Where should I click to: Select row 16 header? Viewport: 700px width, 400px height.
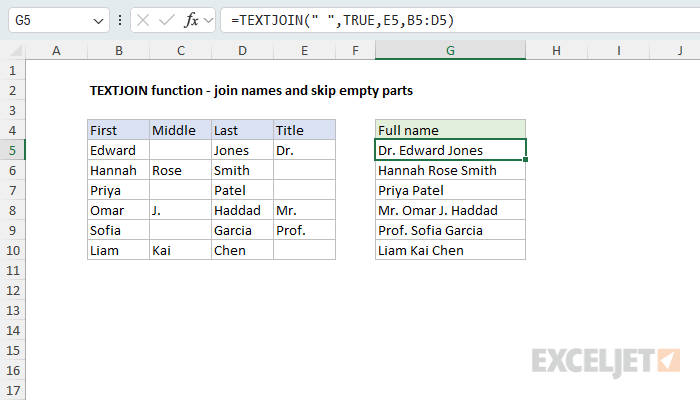click(x=12, y=371)
